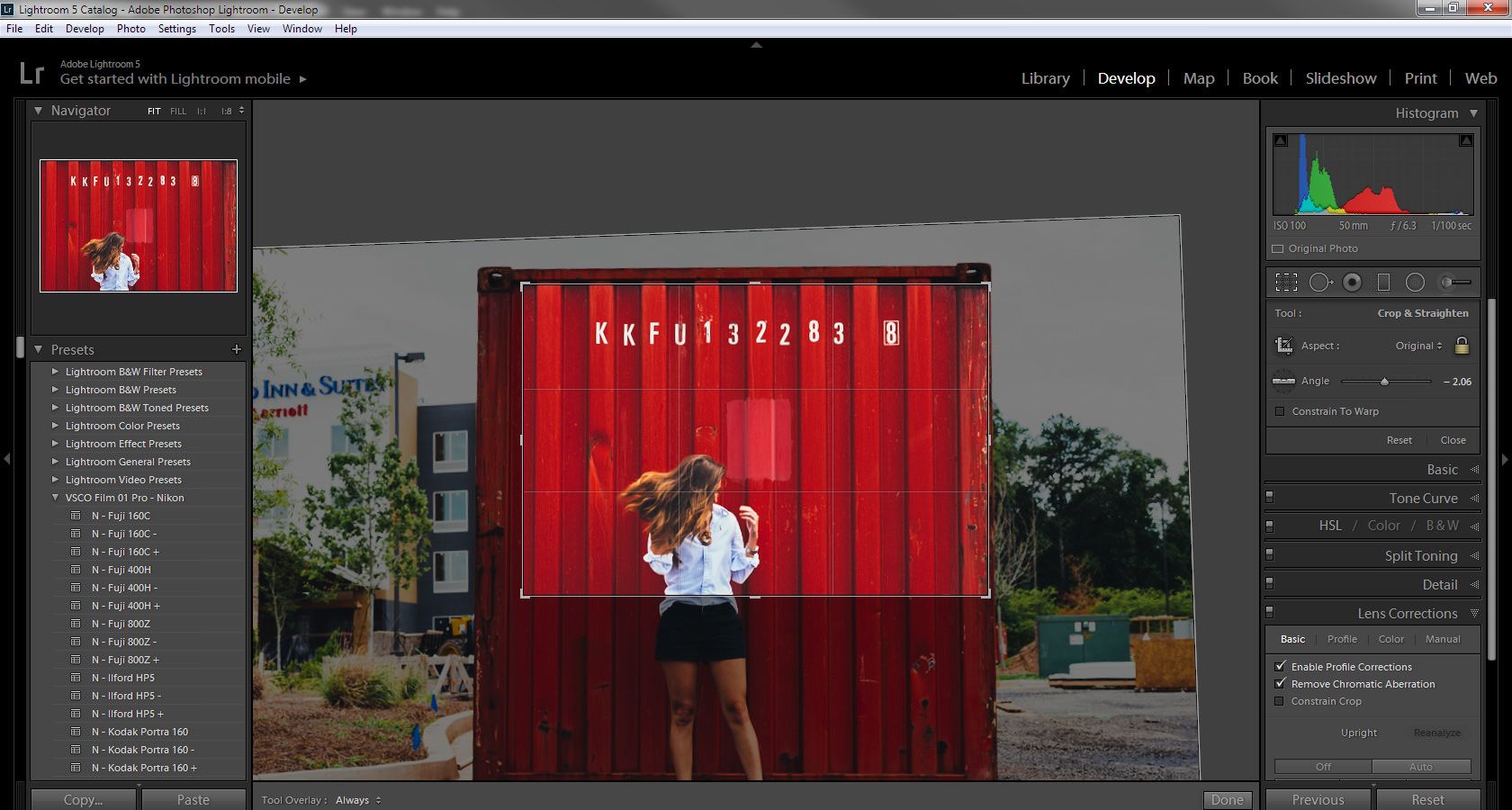Click the N - Ilford HP5 + preset icon
The height and width of the screenshot is (810, 1512).
76,714
